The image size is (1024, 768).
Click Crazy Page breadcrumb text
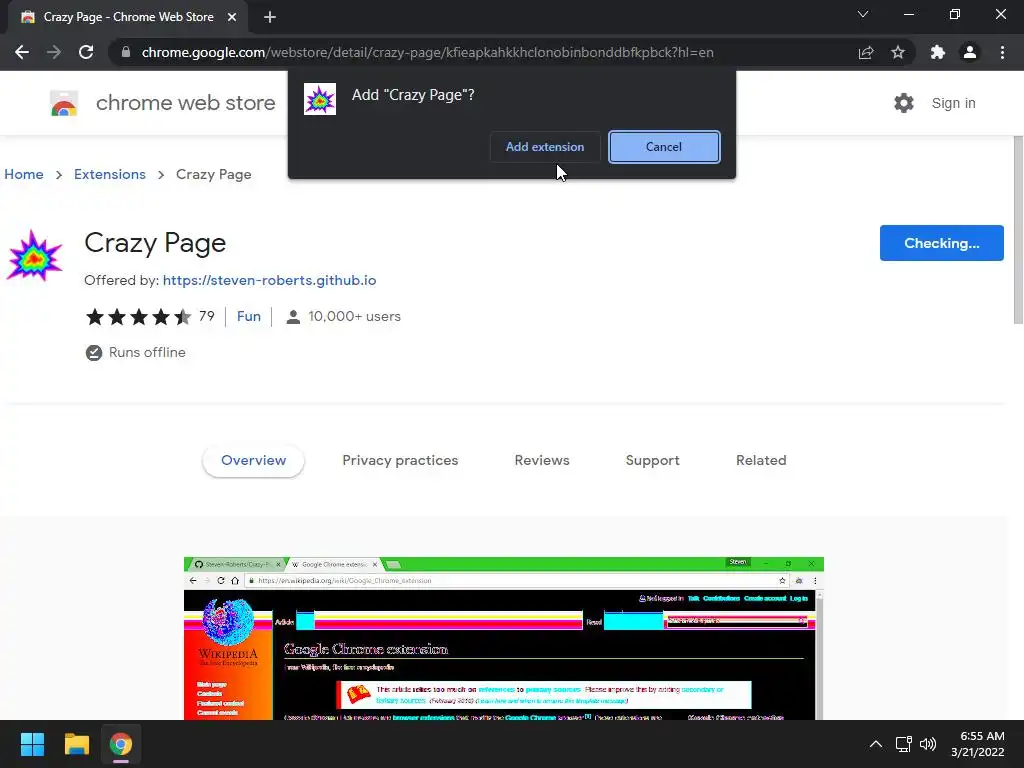[214, 174]
